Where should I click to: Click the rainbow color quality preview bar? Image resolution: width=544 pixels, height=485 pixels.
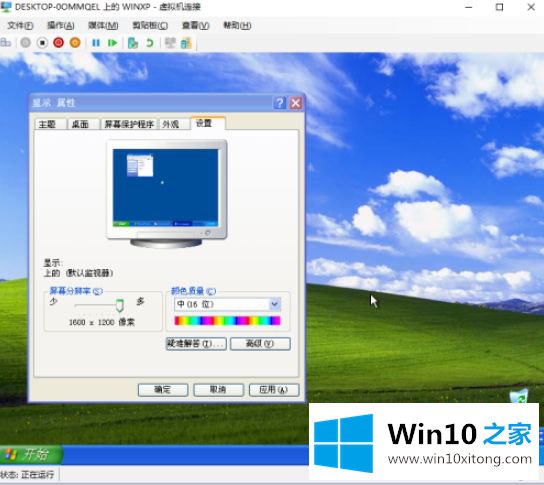227,321
